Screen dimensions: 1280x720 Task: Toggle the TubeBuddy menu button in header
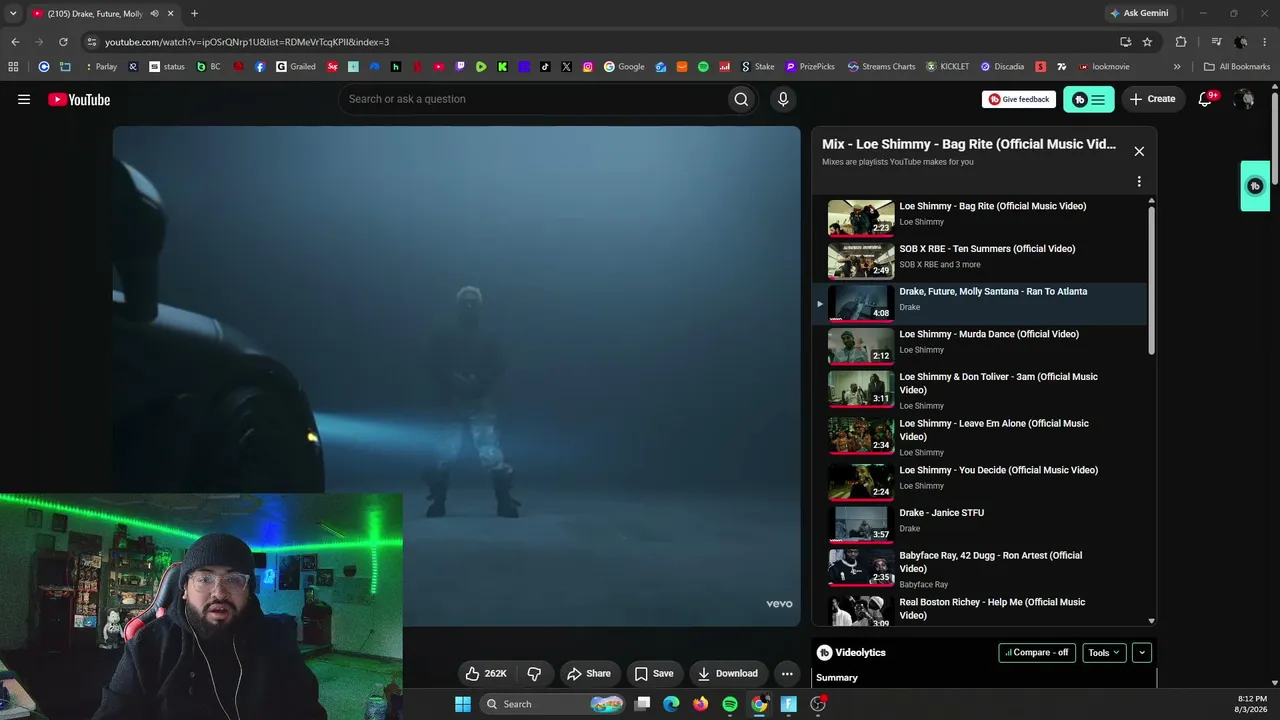point(1089,99)
